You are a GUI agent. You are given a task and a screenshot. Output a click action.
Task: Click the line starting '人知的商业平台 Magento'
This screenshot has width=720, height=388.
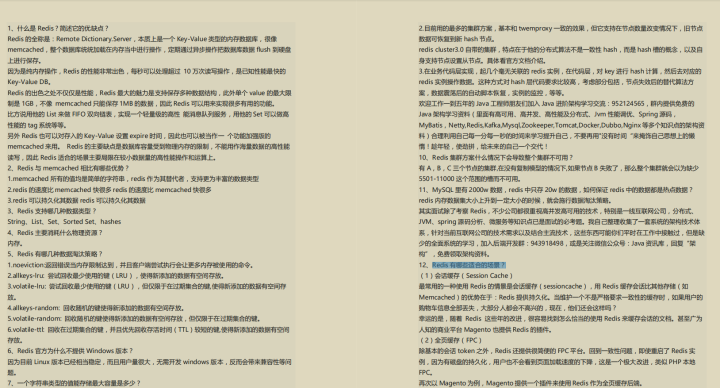point(485,329)
